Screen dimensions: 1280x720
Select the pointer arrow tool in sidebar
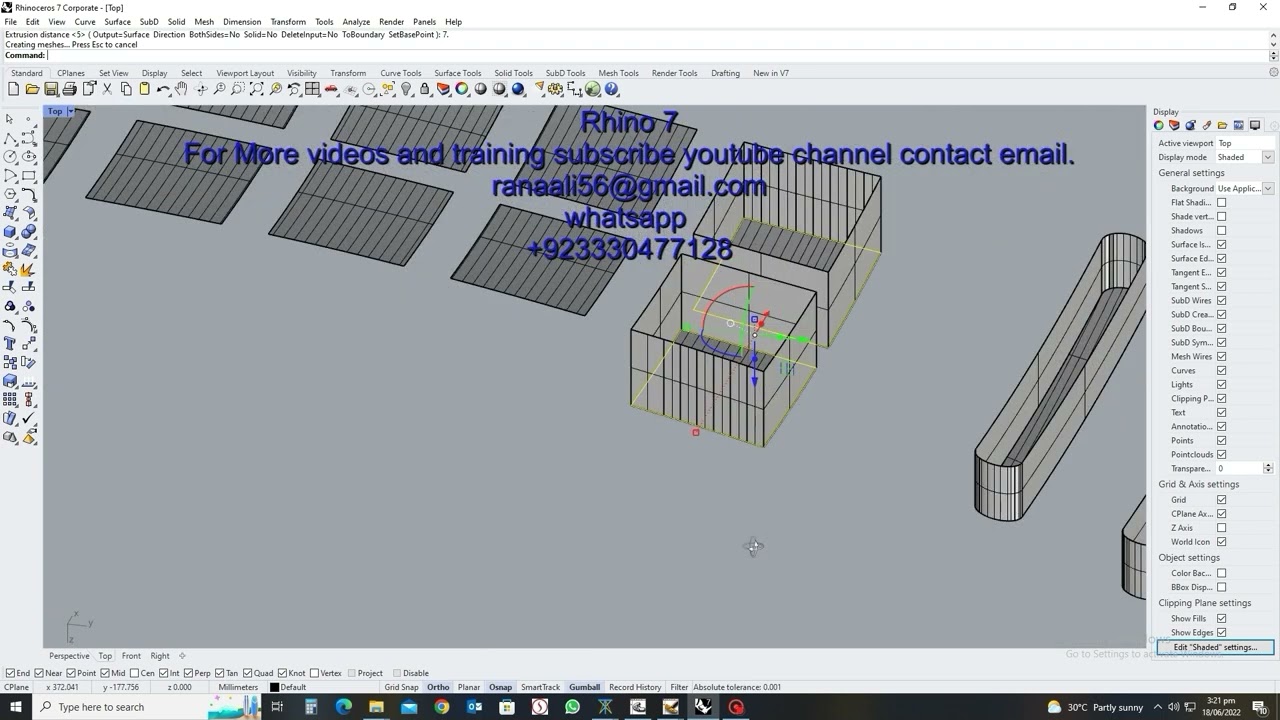click(x=10, y=118)
